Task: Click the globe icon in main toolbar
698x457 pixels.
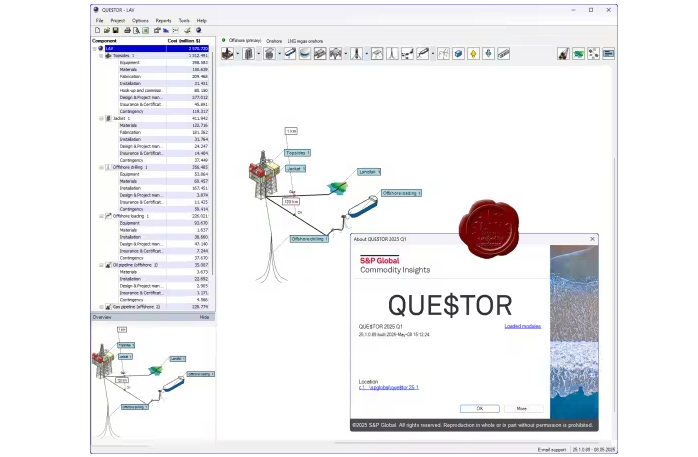Action: point(199,30)
